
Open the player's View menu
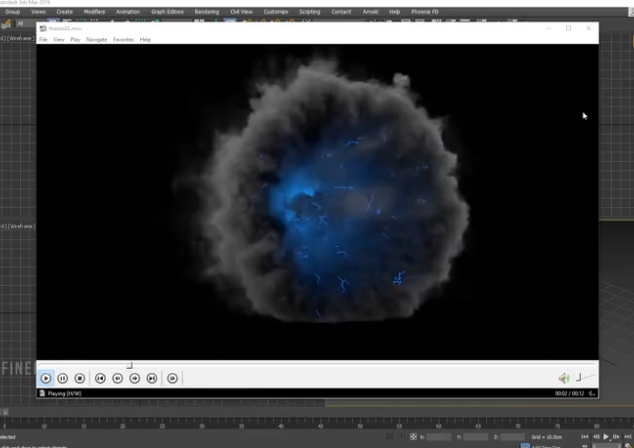pyautogui.click(x=59, y=40)
